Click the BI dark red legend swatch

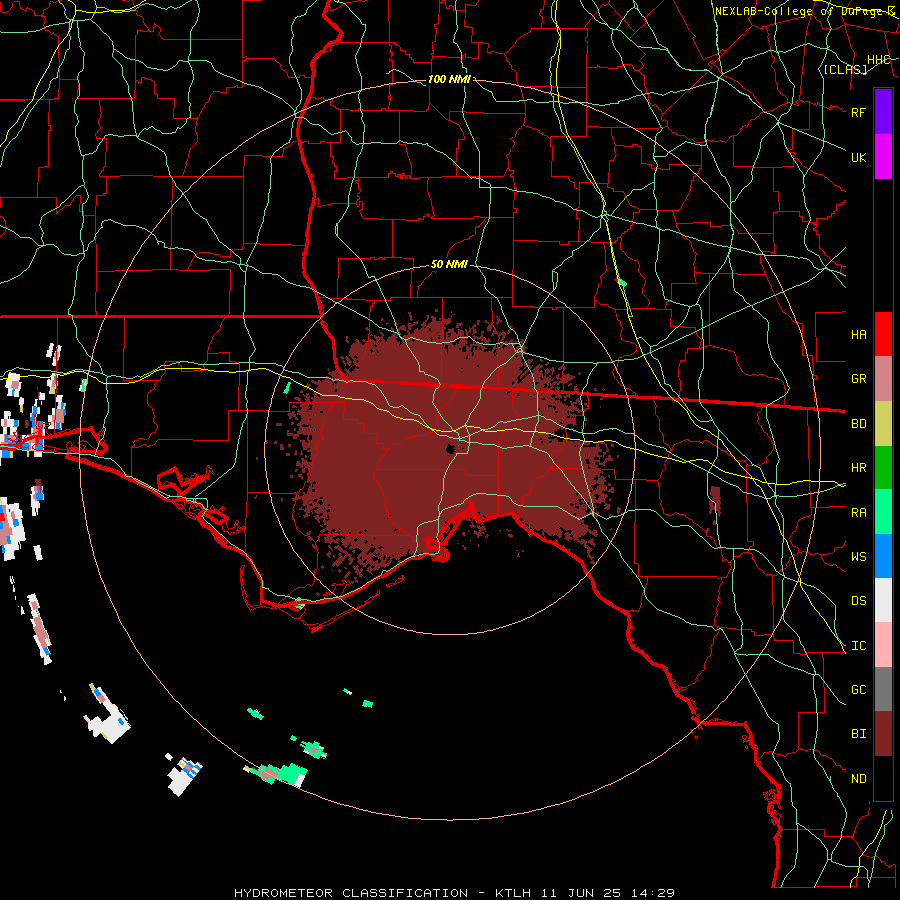[883, 734]
